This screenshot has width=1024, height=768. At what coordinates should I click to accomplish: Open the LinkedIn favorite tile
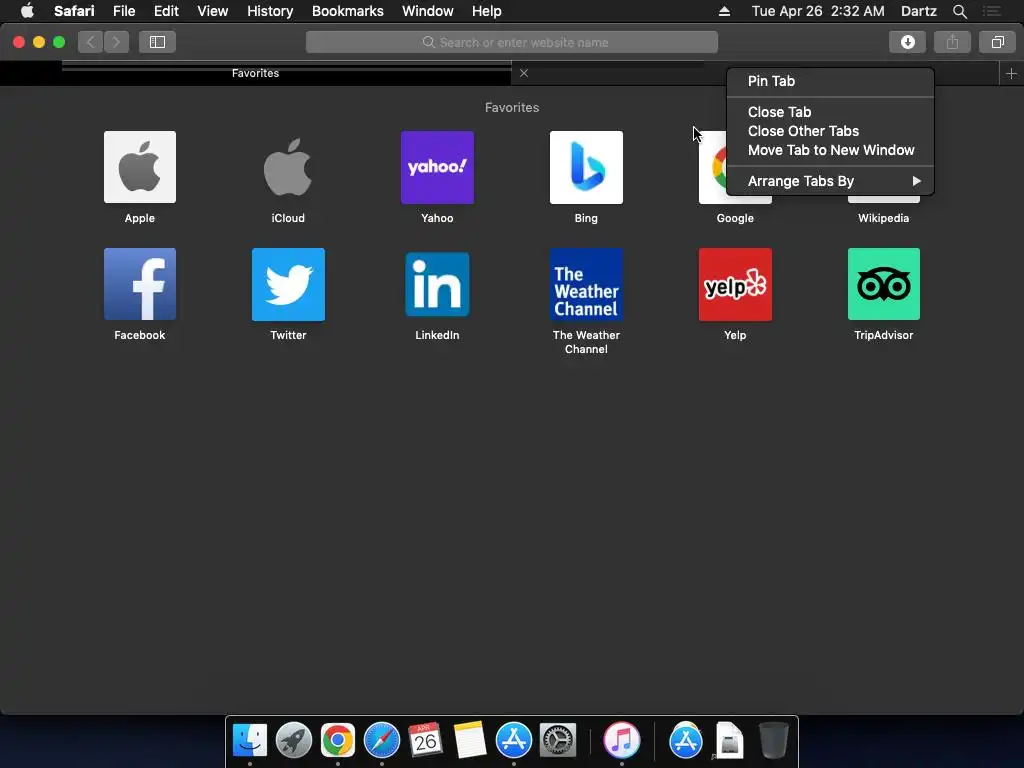coord(437,284)
